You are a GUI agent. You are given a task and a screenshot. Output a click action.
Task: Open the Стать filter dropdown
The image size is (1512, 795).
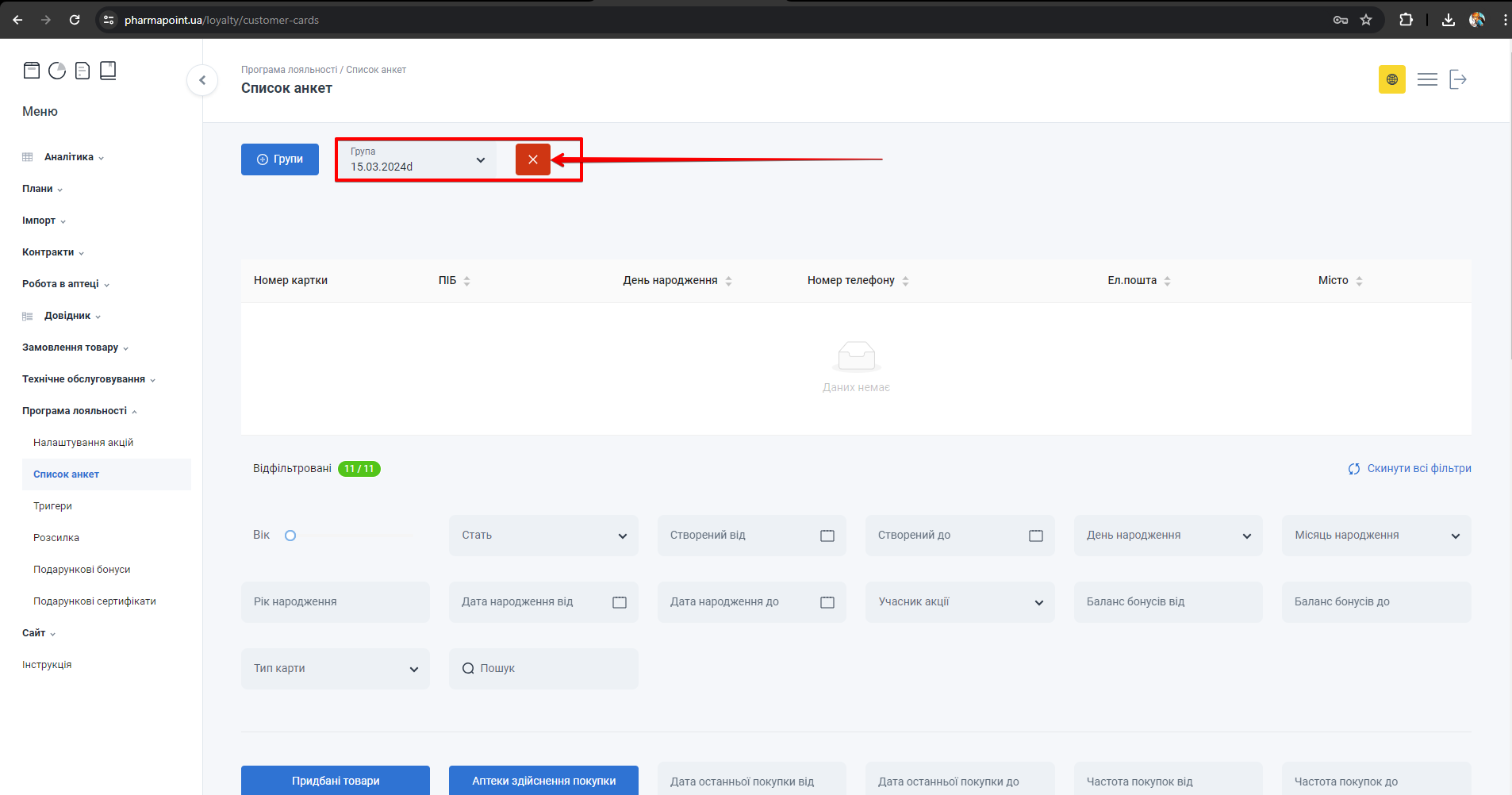(543, 536)
